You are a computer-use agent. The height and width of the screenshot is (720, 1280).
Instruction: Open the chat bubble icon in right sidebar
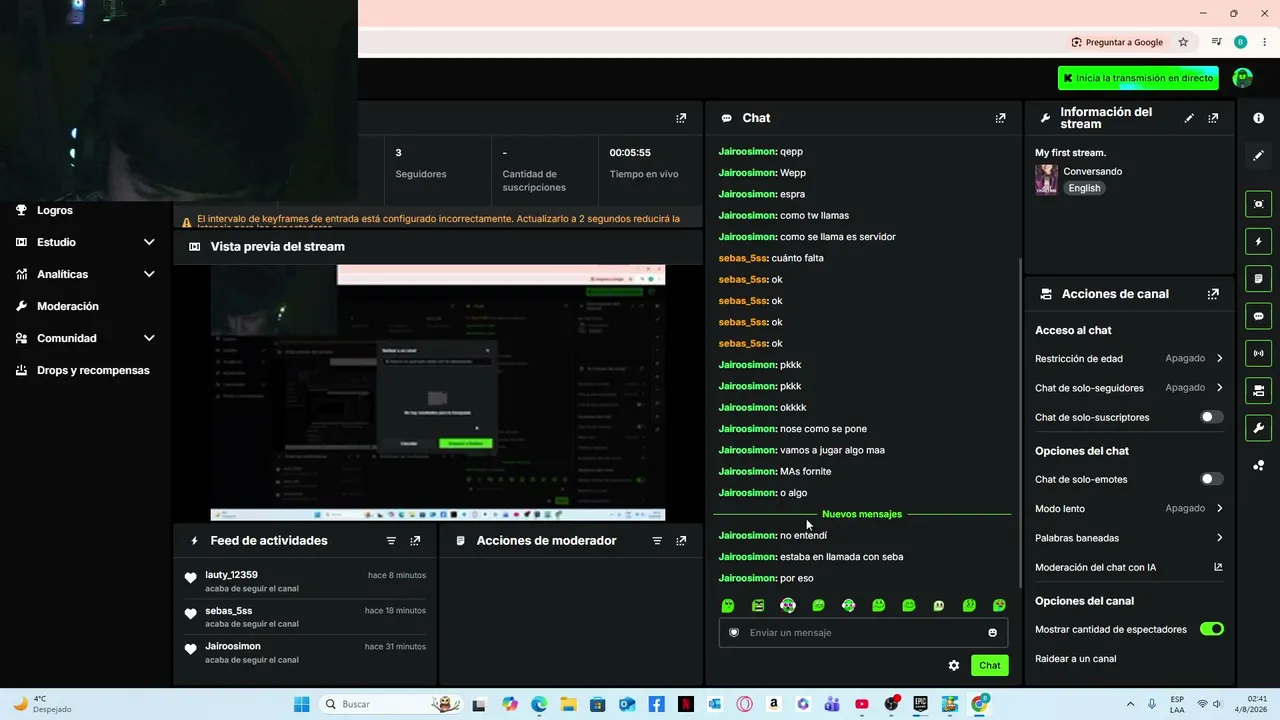1258,316
